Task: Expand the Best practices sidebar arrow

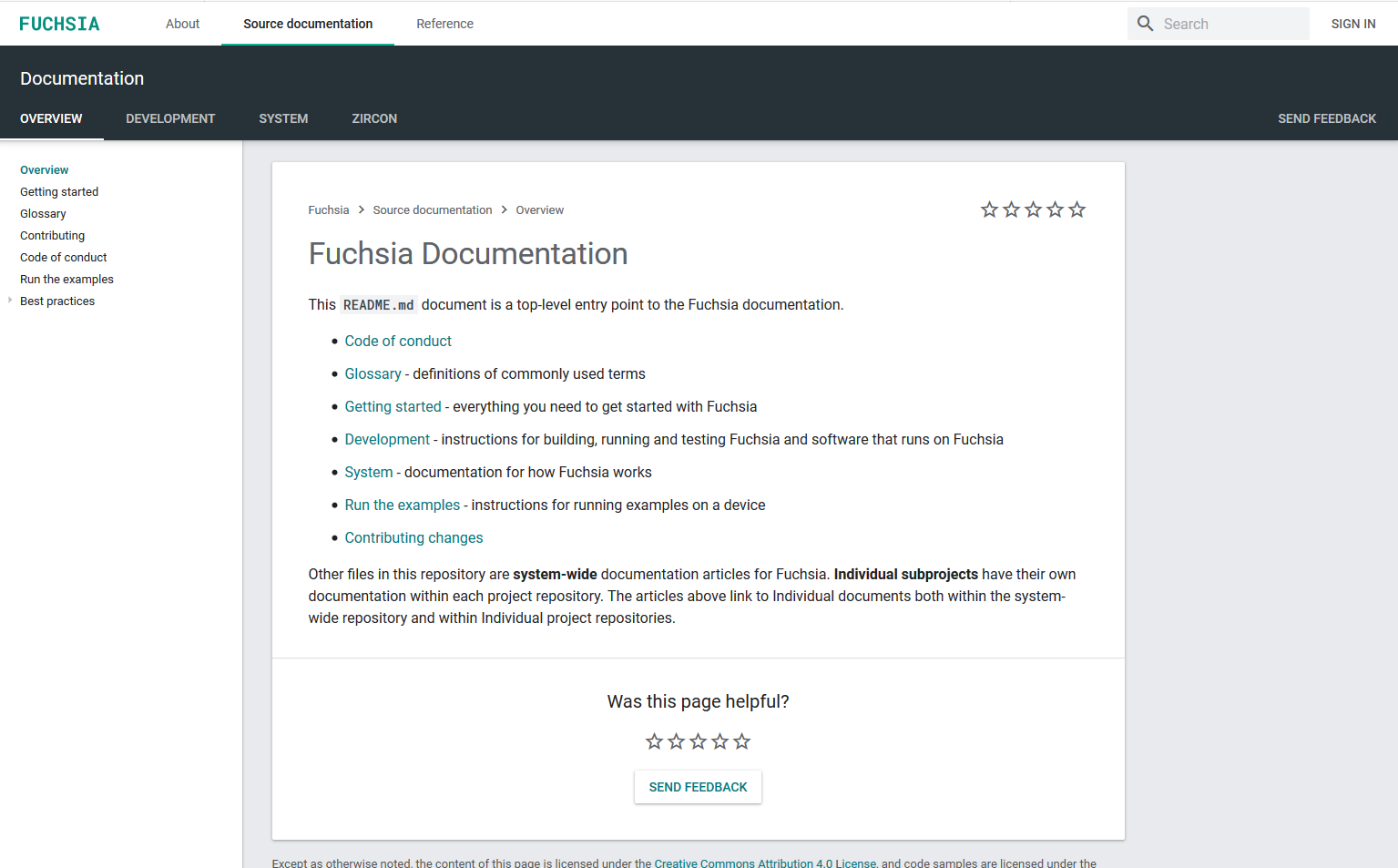Action: 10,301
